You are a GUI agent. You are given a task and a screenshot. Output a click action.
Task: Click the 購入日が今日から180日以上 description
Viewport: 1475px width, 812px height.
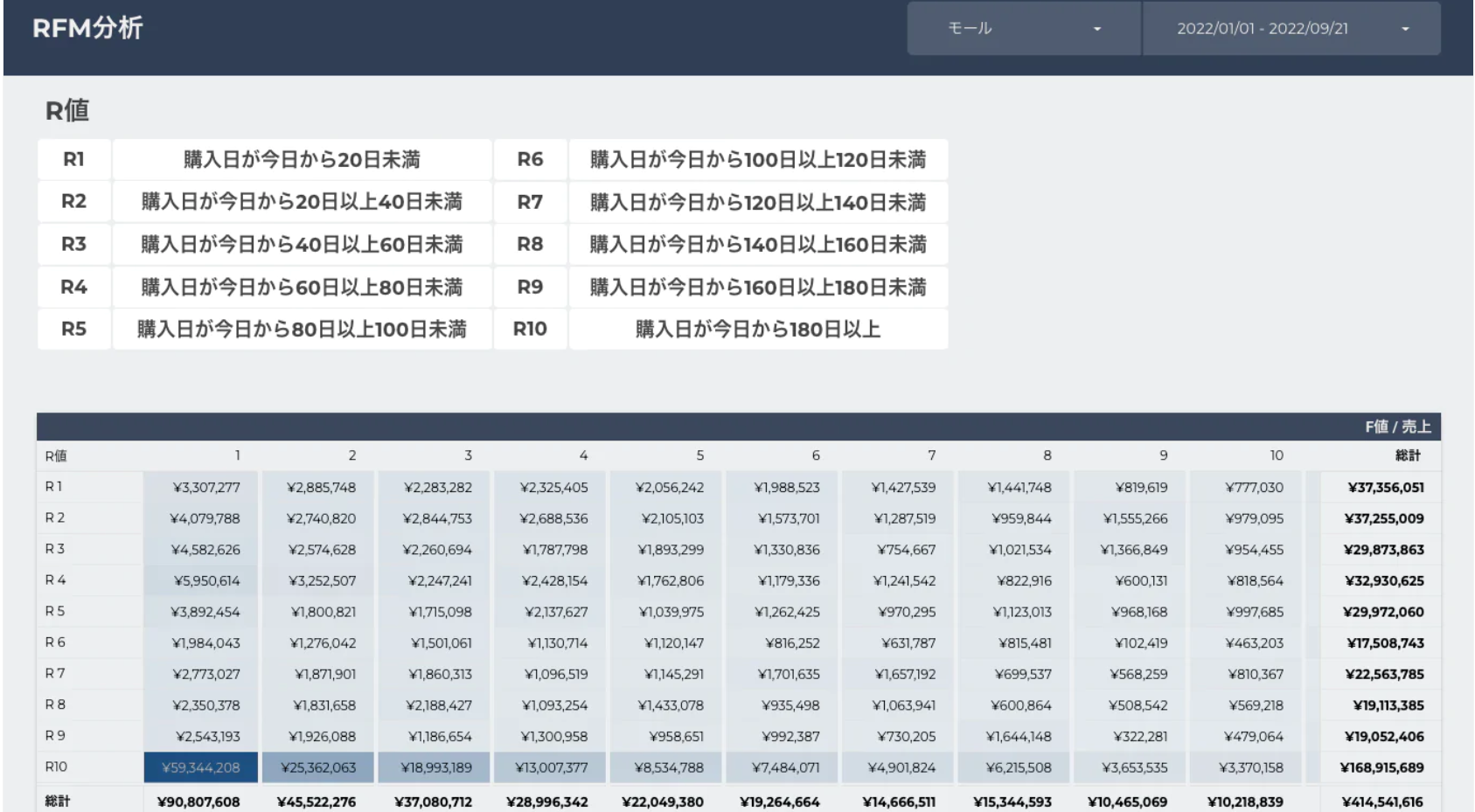point(757,329)
